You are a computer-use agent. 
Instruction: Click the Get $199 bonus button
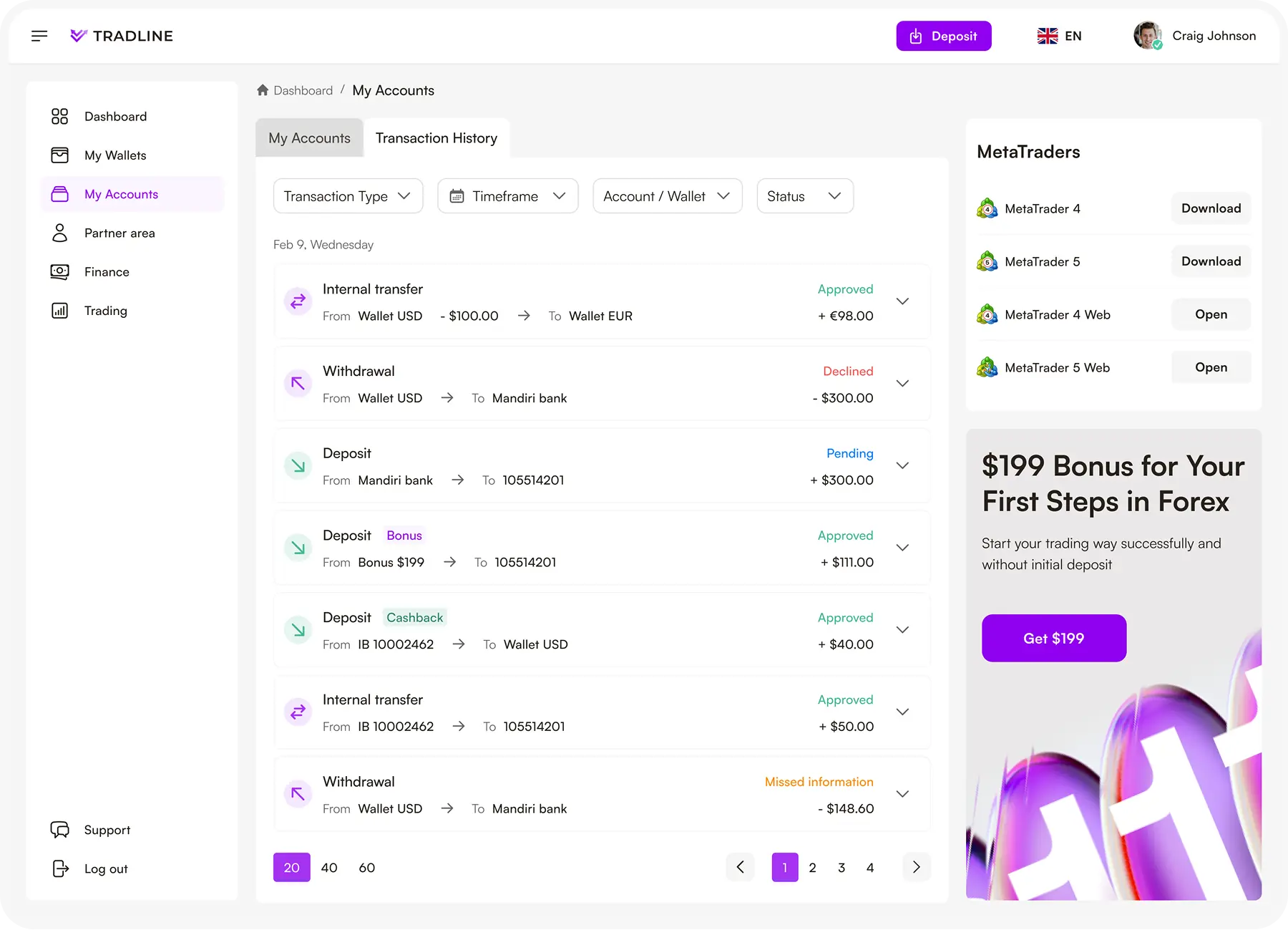(x=1054, y=638)
